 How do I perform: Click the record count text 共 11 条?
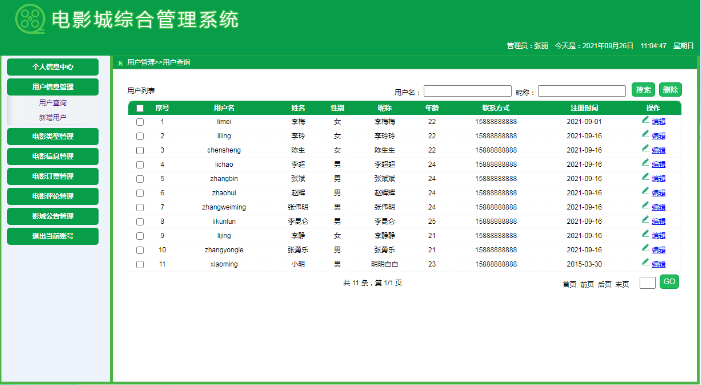(355, 283)
